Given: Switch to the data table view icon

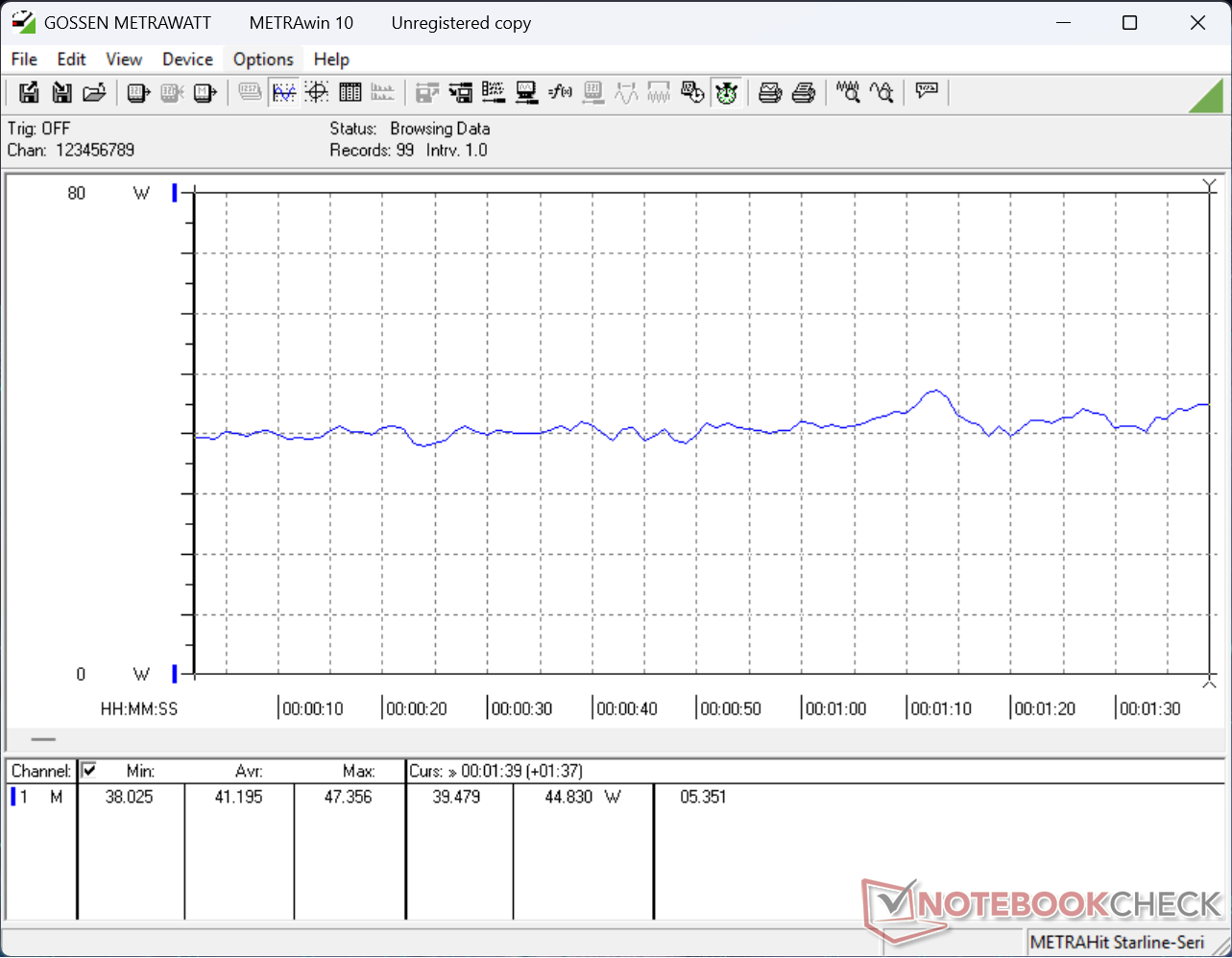Looking at the screenshot, I should [x=350, y=92].
